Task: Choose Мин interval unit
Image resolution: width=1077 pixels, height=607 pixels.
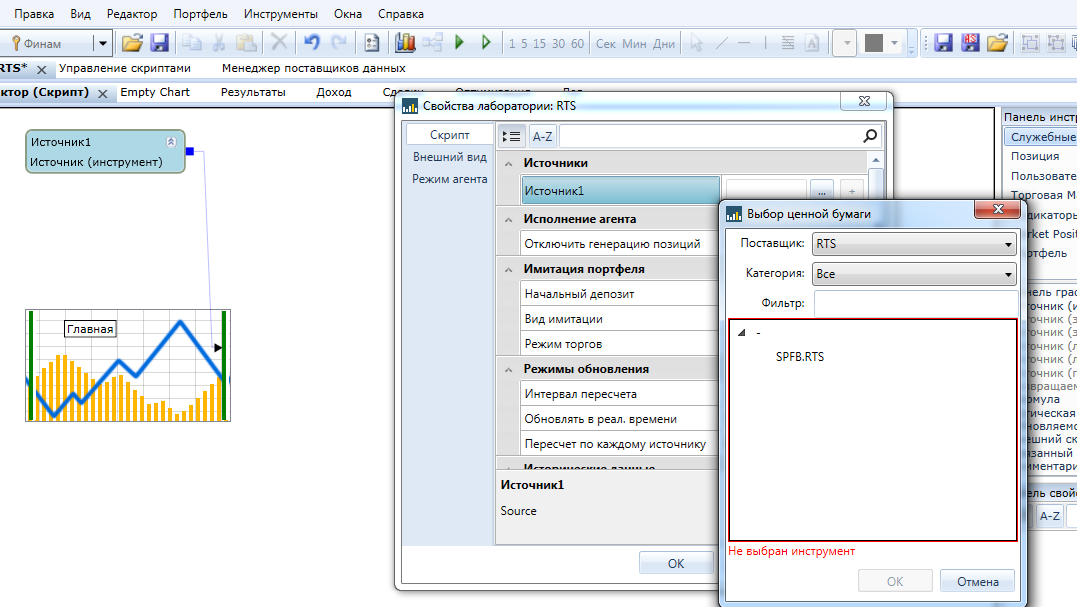Action: coord(634,44)
